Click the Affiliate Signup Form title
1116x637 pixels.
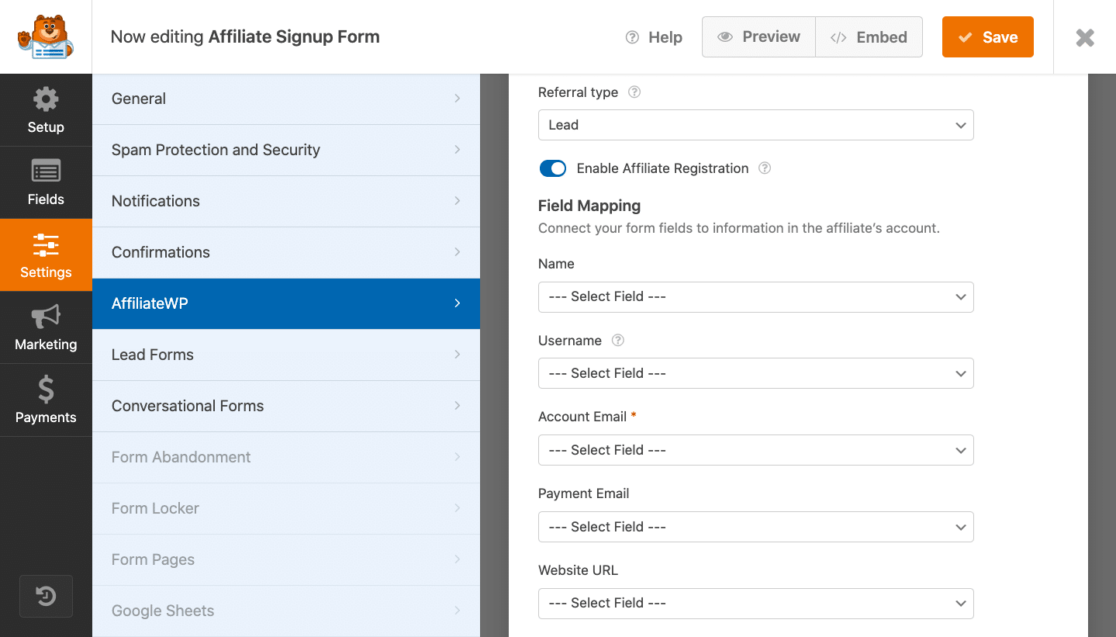[x=293, y=37]
